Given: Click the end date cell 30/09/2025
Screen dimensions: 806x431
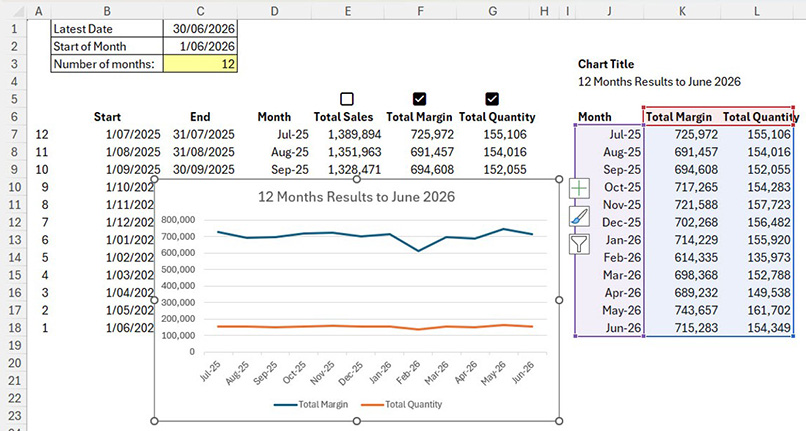Looking at the screenshot, I should point(200,169).
